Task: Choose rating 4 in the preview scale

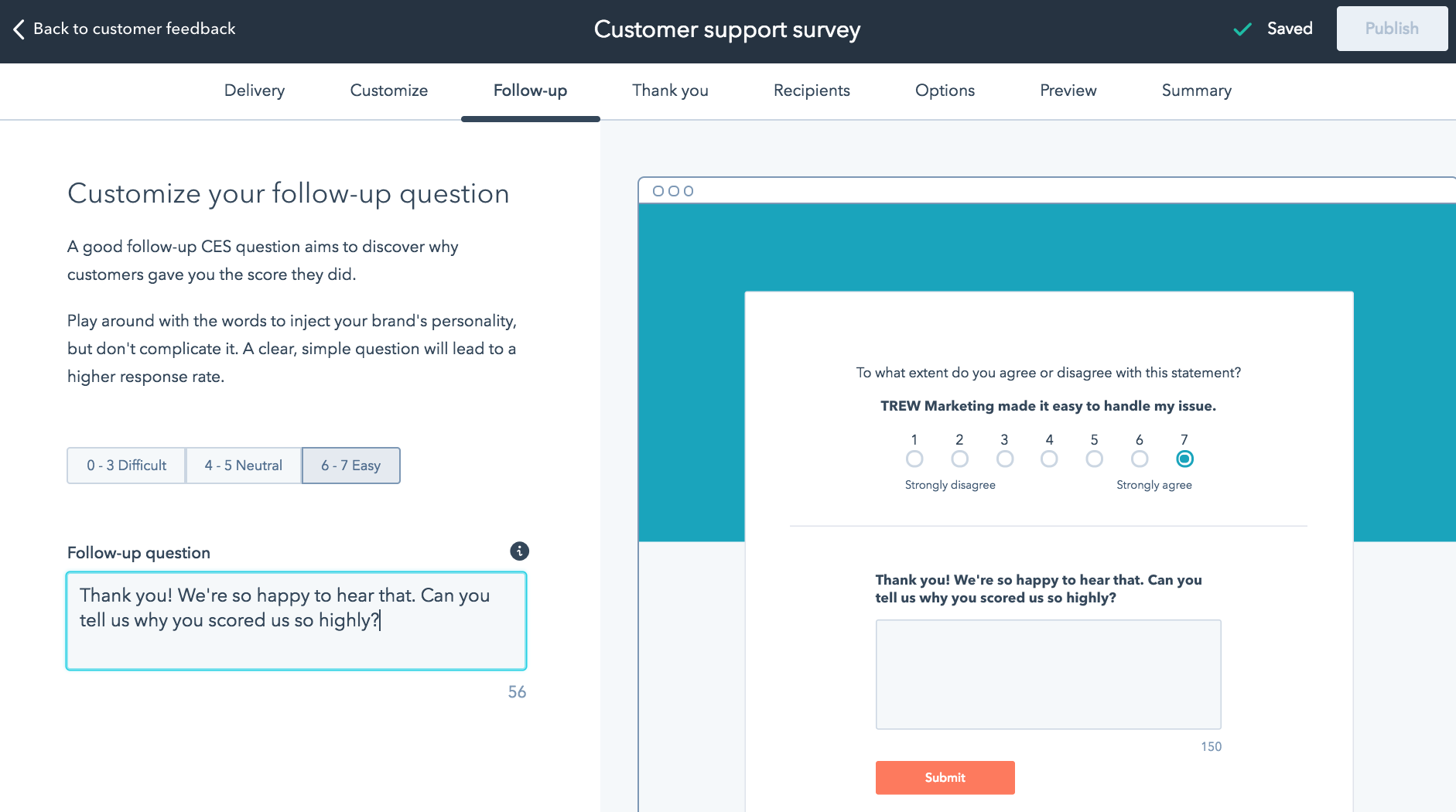Action: click(x=1049, y=459)
